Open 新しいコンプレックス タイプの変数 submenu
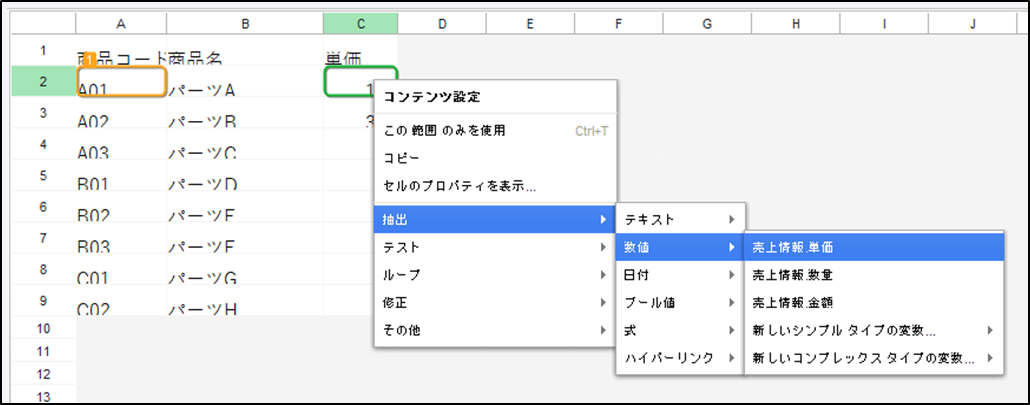Screen dimensions: 1030x405 [874, 358]
